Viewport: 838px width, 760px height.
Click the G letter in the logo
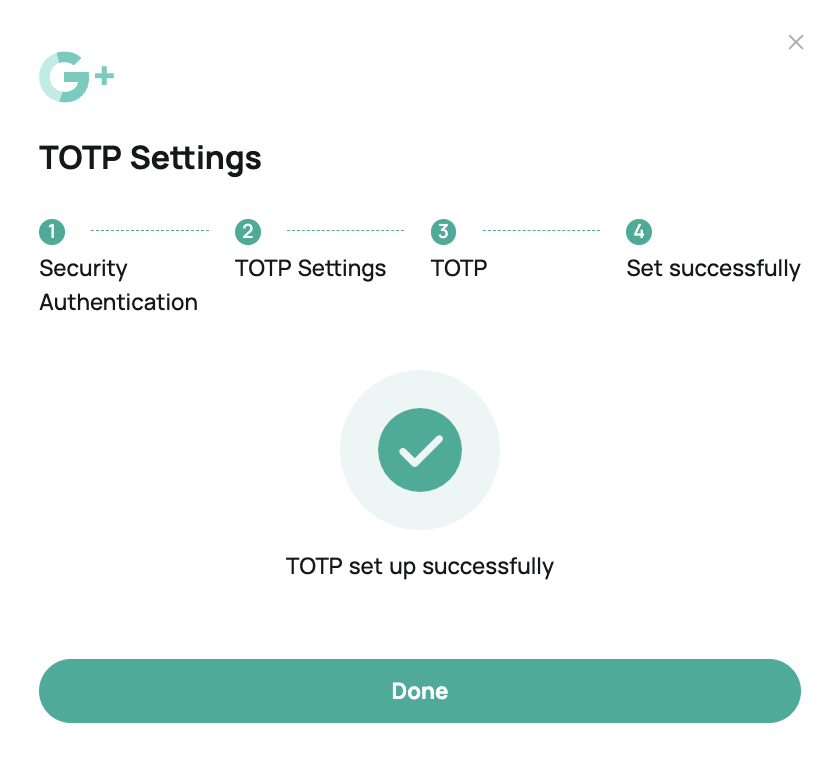coord(64,77)
